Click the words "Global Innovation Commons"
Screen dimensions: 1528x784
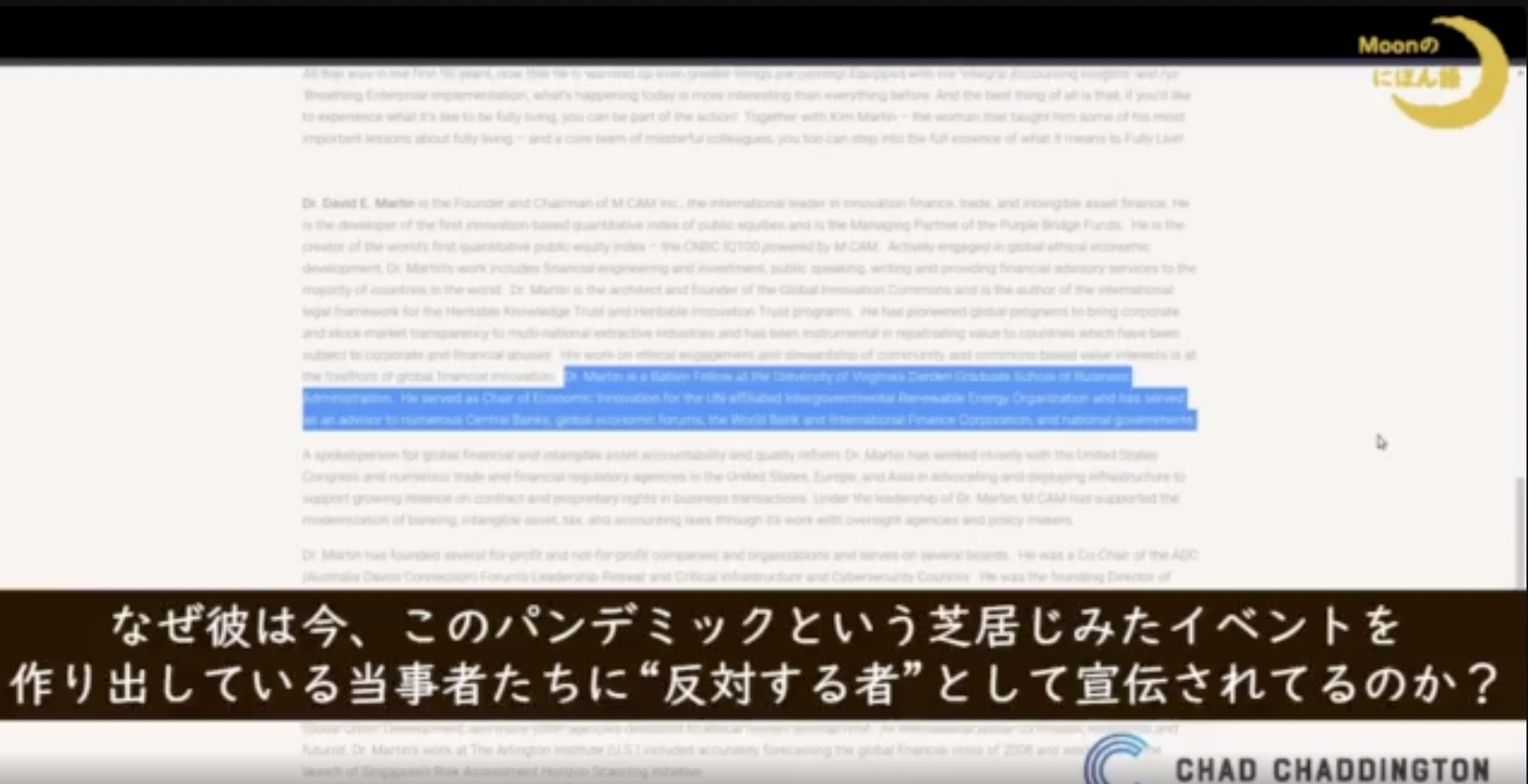point(865,290)
